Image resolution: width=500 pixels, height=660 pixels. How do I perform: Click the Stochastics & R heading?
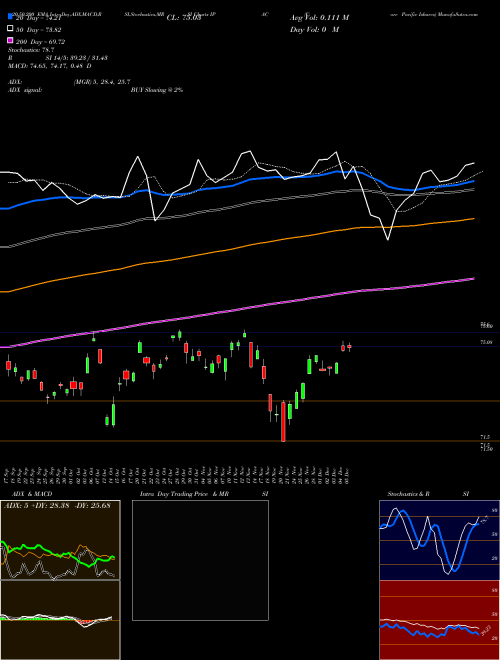(409, 494)
